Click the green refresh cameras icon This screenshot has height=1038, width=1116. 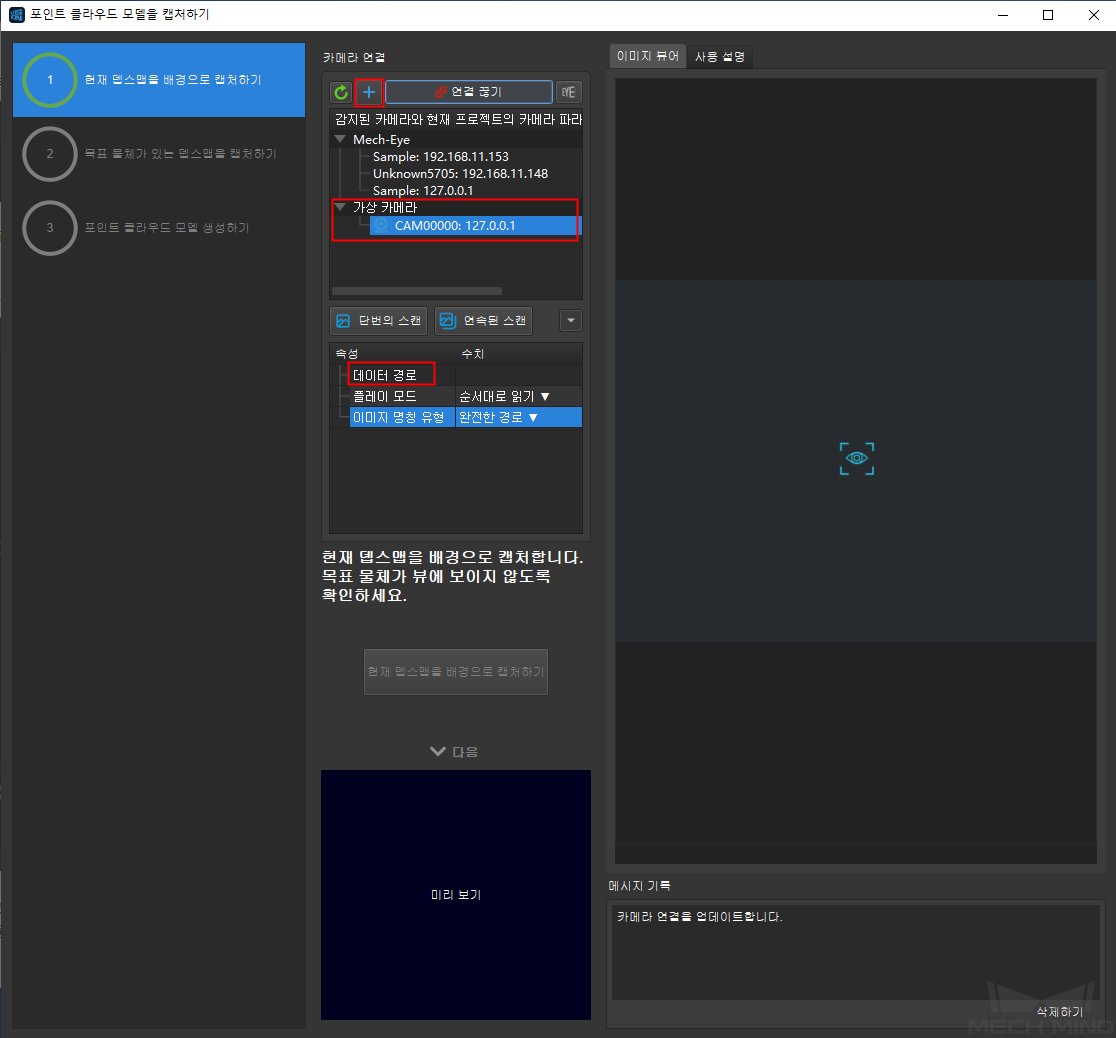(x=342, y=93)
